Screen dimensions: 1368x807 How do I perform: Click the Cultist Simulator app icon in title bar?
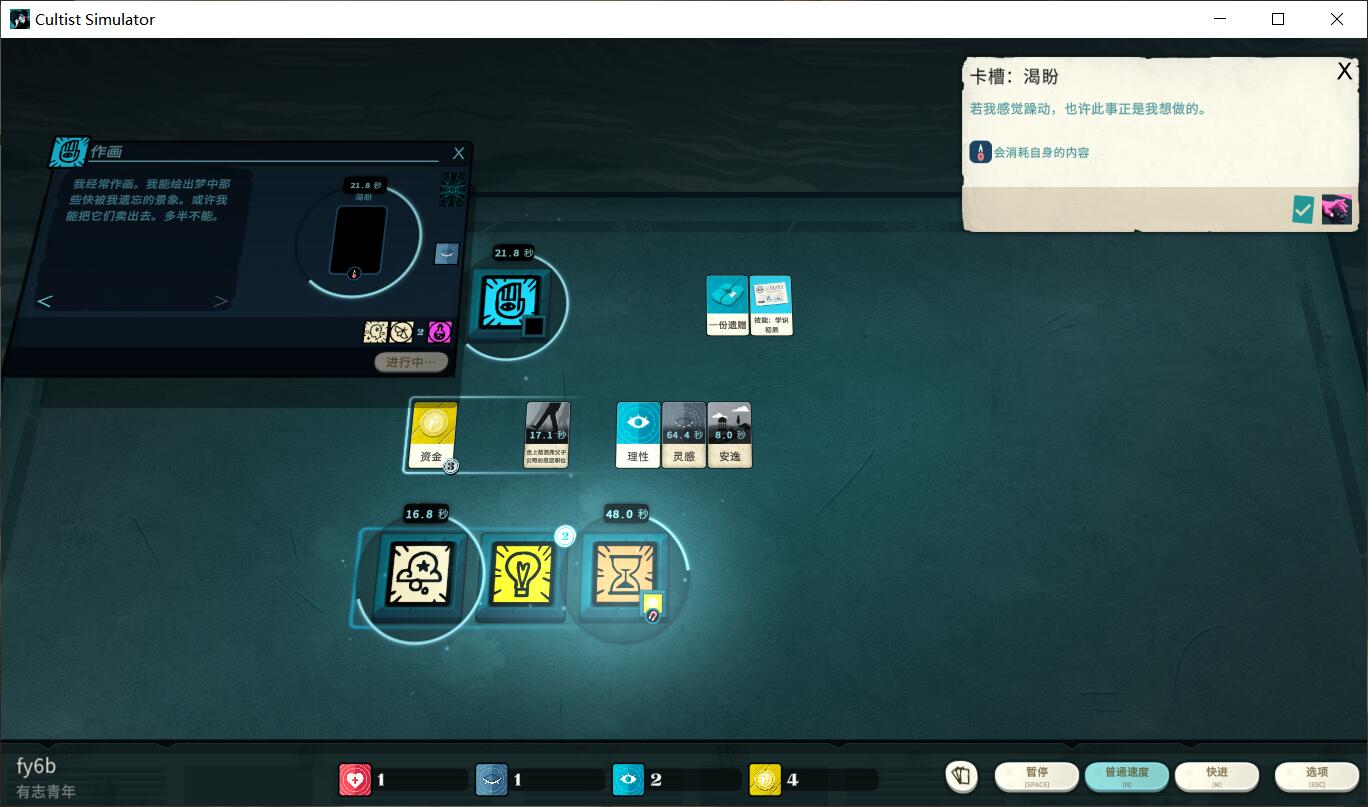pos(19,19)
